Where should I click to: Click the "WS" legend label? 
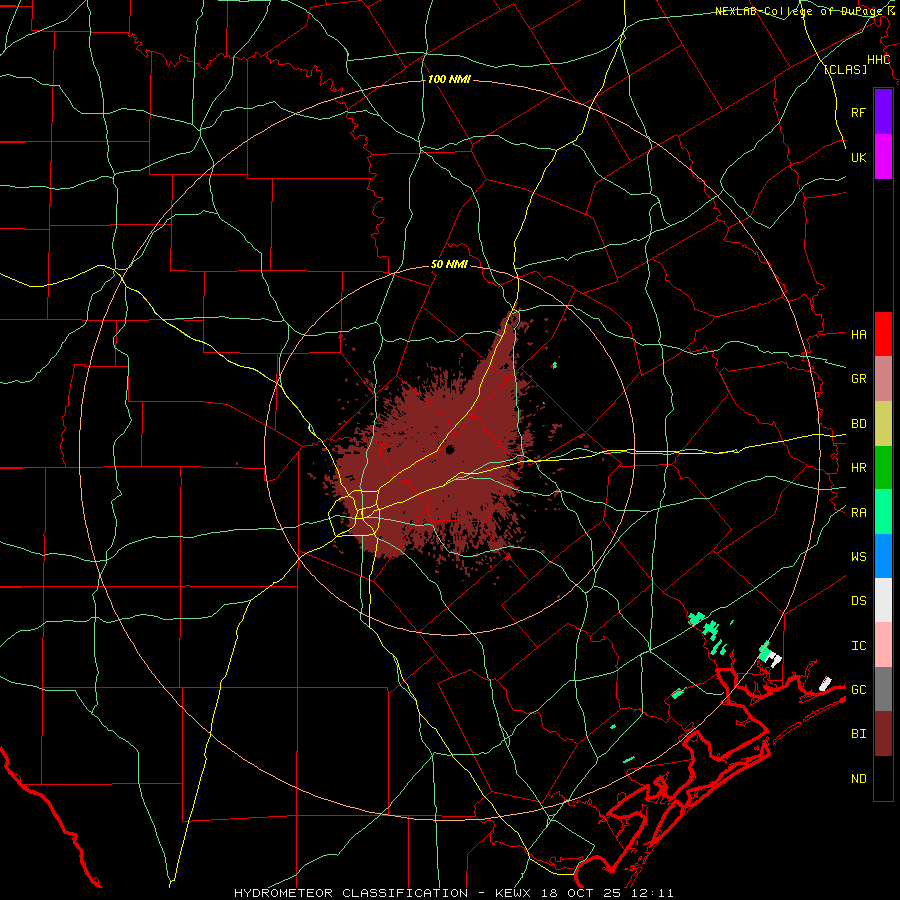[x=858, y=557]
